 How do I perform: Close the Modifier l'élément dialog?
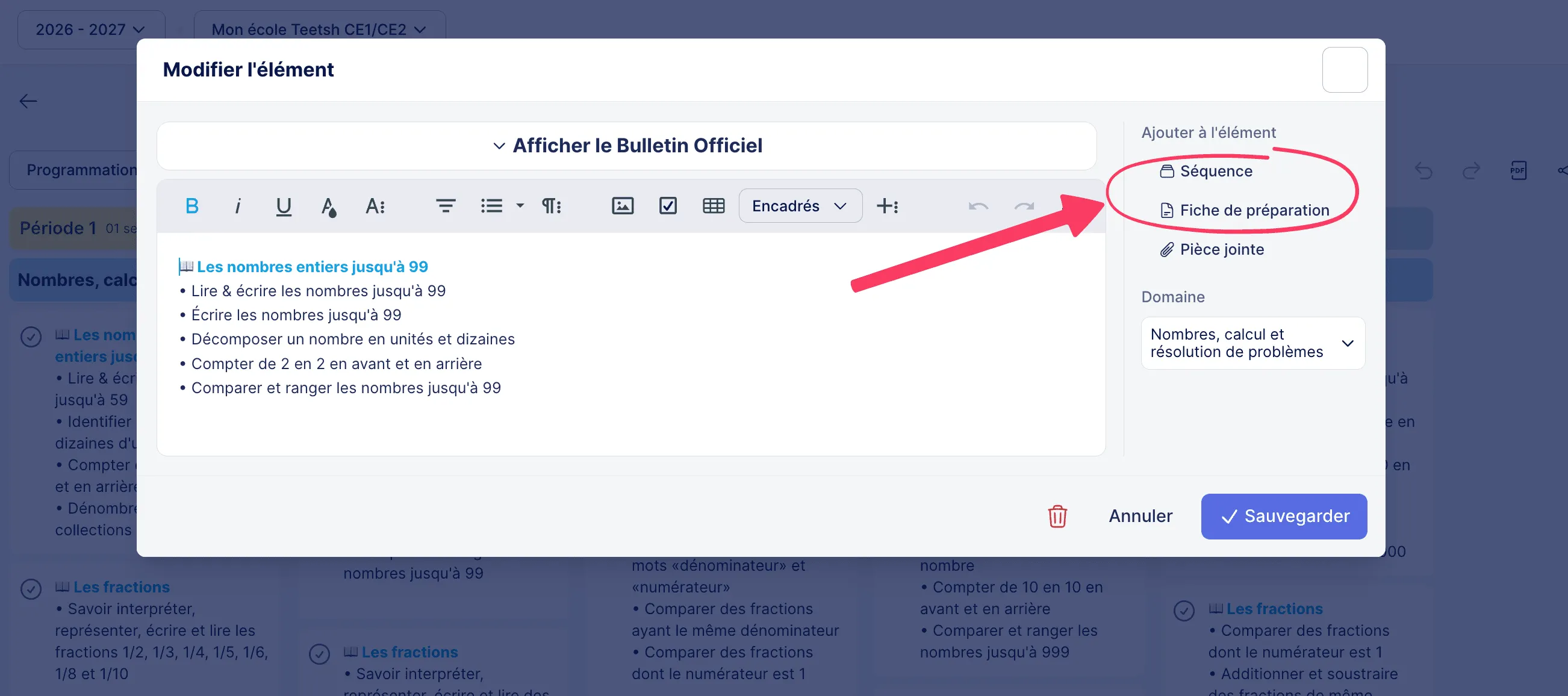tap(1345, 70)
